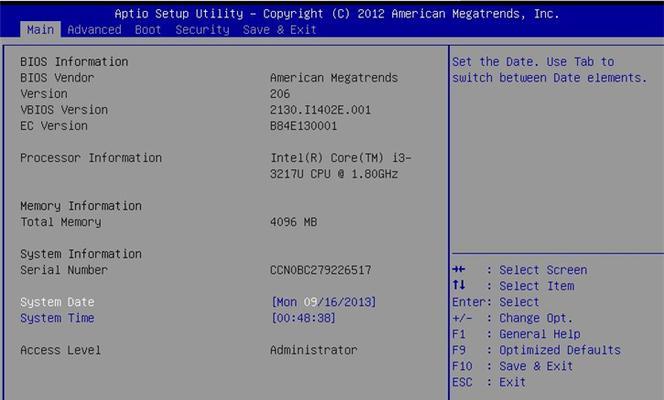This screenshot has height=400, width=664.
Task: Click the System Date value field
Action: [x=324, y=302]
